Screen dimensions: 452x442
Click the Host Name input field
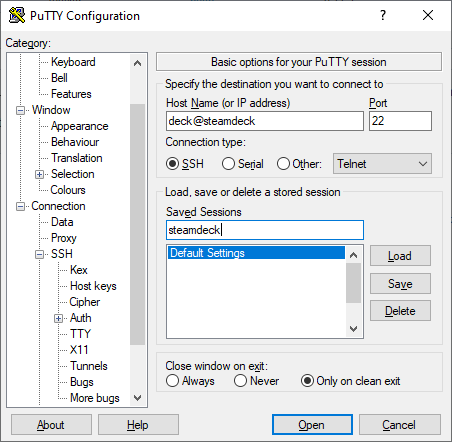tap(265, 121)
